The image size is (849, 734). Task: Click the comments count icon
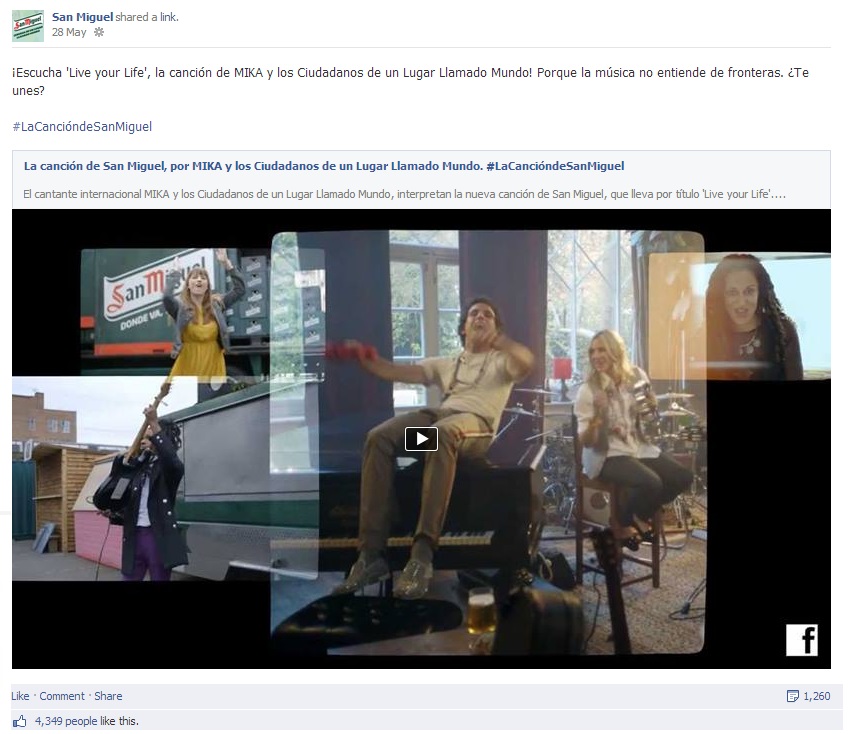[x=792, y=696]
